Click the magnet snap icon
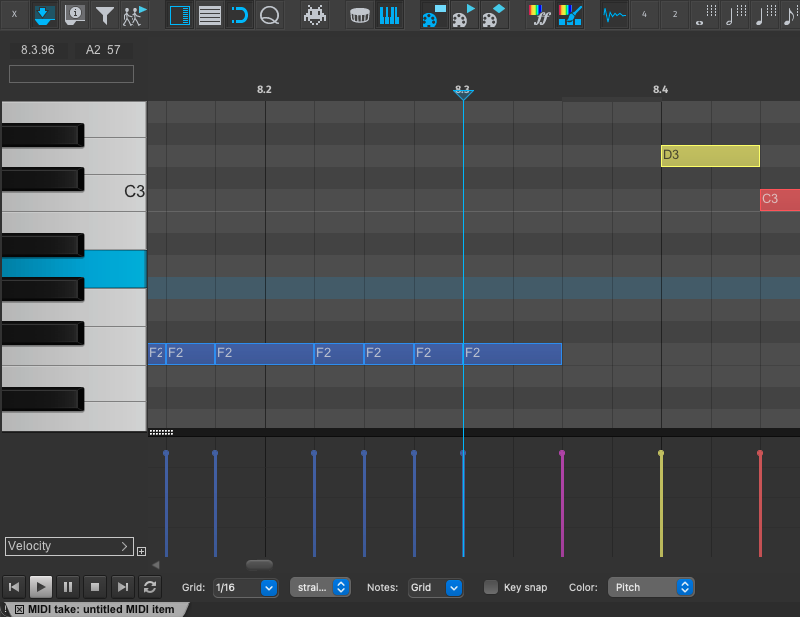 coord(239,15)
